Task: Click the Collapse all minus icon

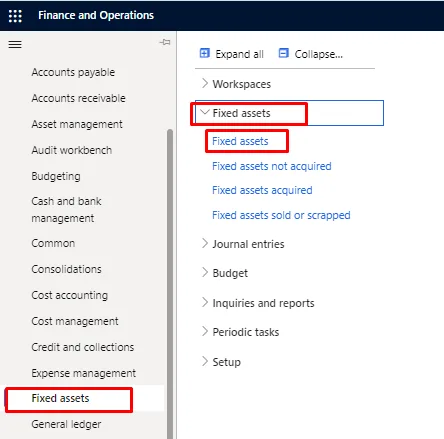Action: click(x=284, y=53)
